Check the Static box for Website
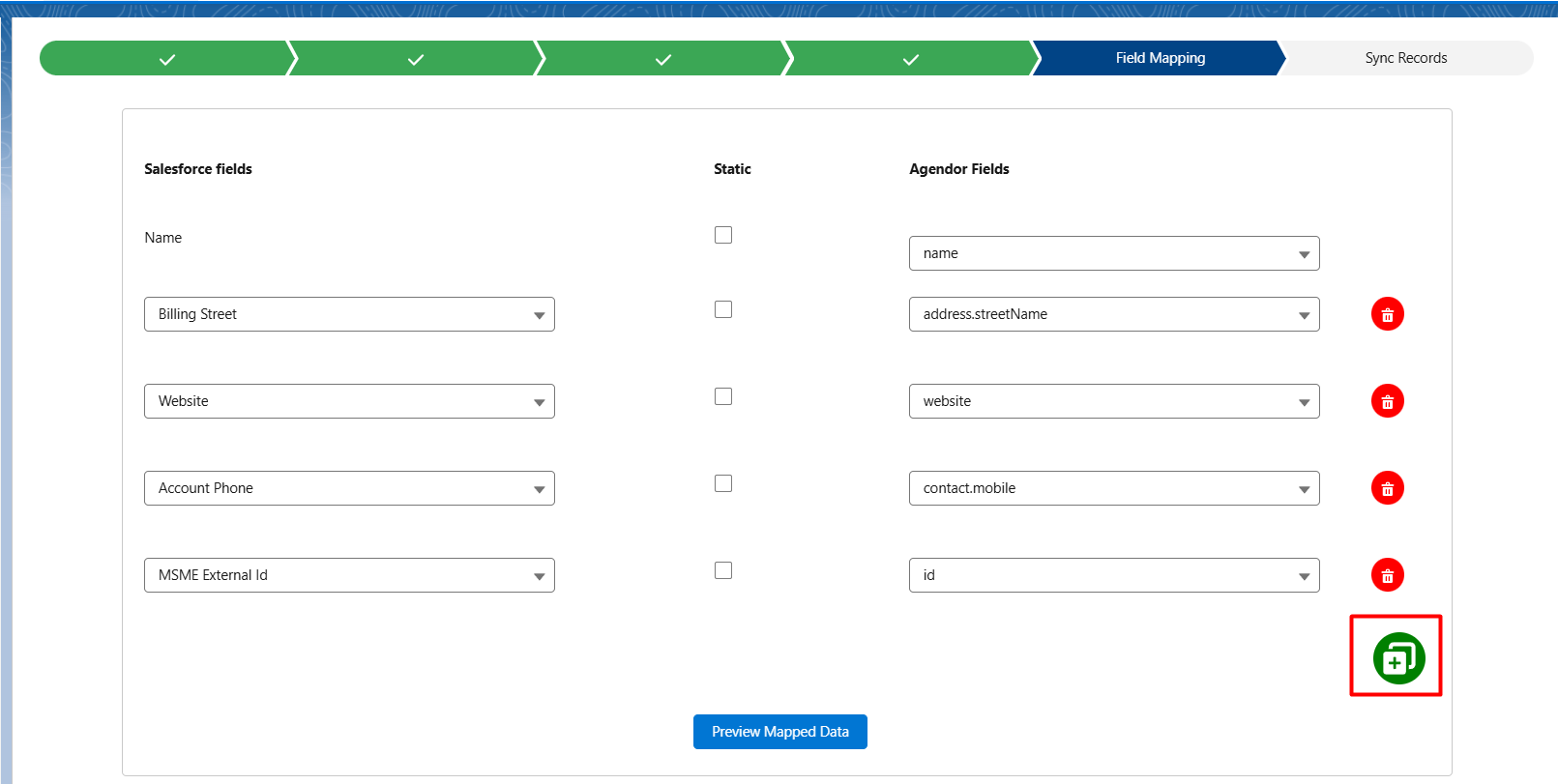1558x784 pixels. [x=723, y=396]
